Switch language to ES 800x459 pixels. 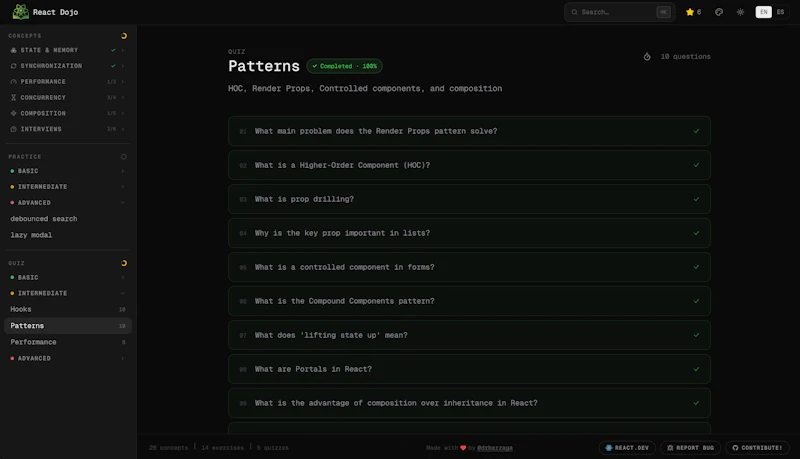point(780,12)
